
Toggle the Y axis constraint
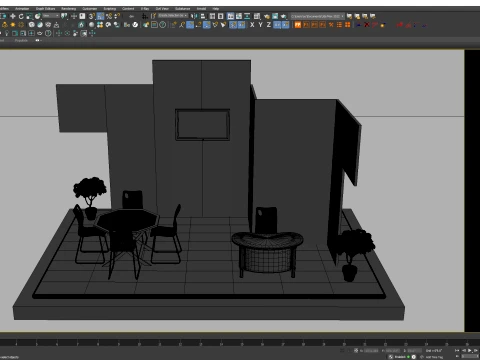click(260, 25)
